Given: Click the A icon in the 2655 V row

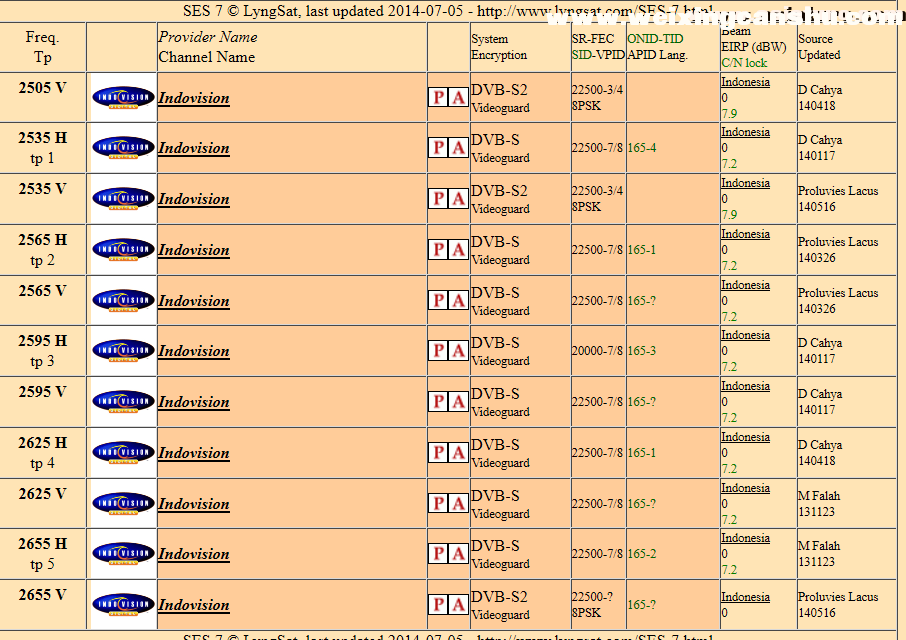Looking at the screenshot, I should [458, 604].
